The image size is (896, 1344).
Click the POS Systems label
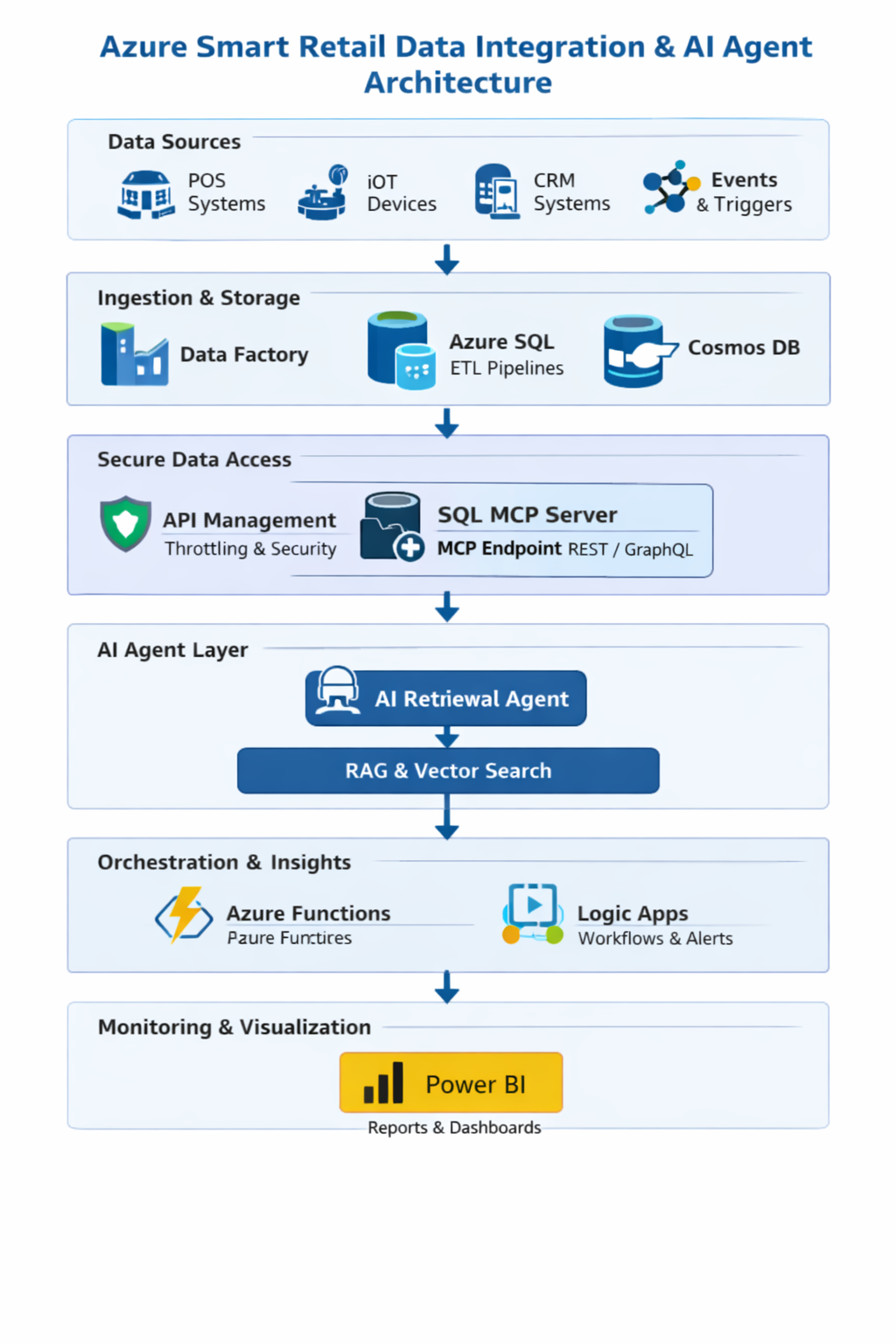(227, 192)
